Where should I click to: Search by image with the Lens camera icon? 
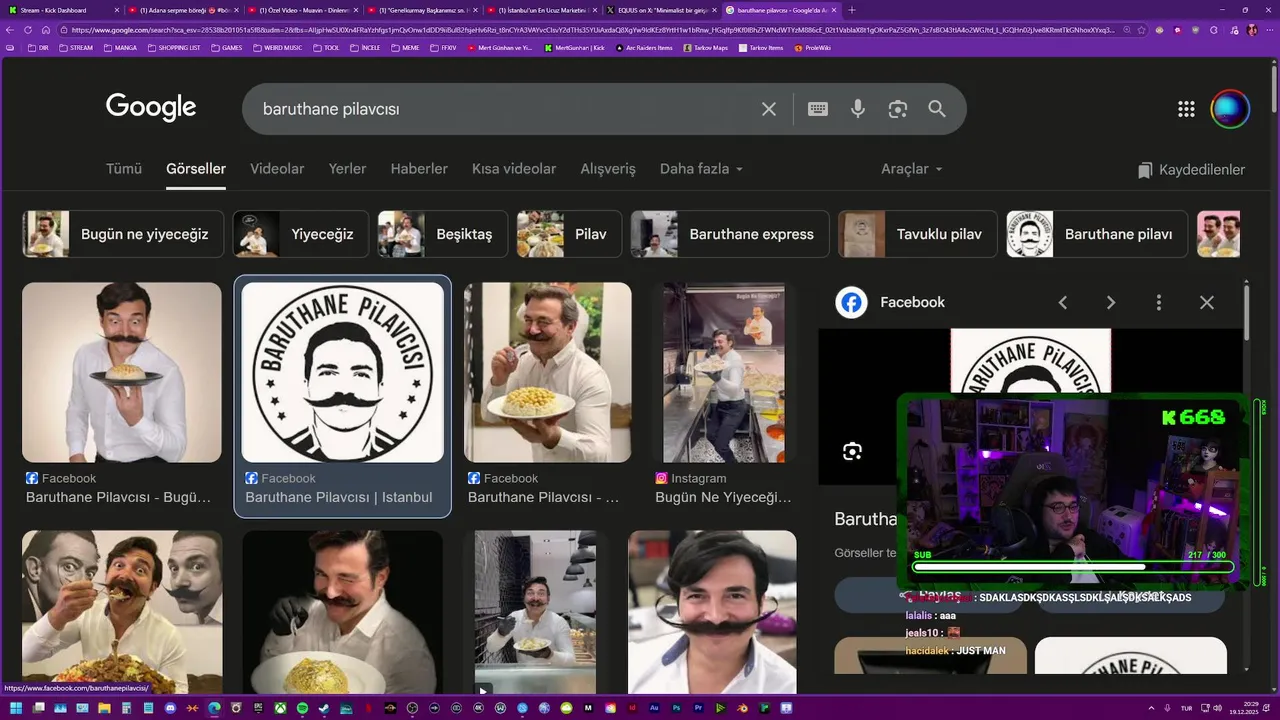tap(898, 109)
